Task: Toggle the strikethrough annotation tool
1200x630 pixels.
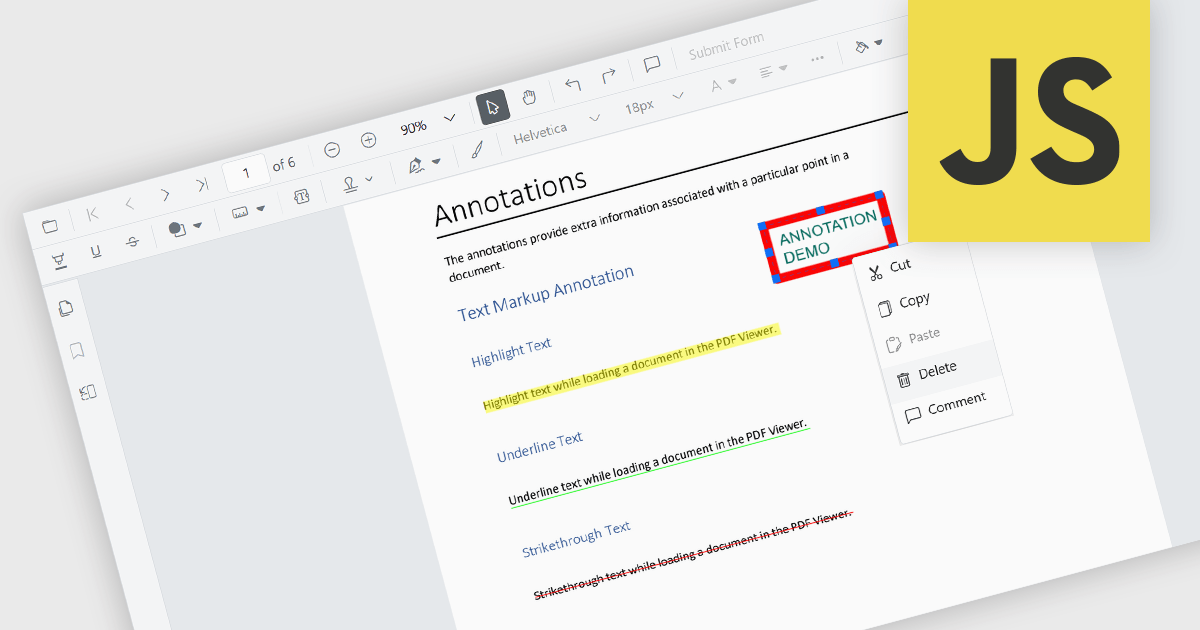Action: point(132,242)
